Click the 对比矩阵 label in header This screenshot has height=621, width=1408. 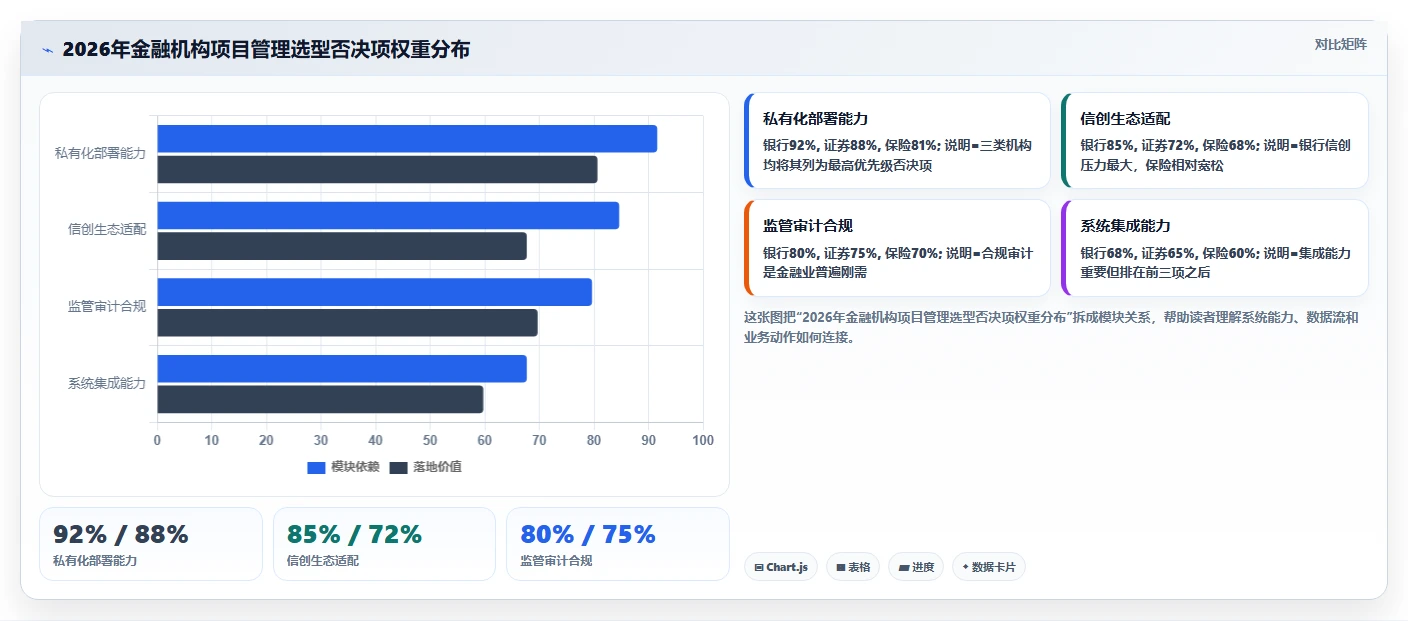[1341, 44]
